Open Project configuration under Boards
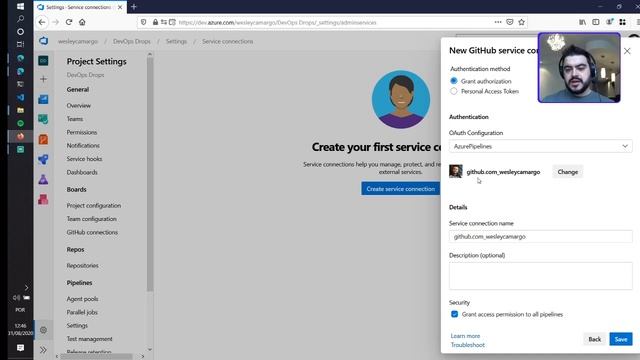Image resolution: width=640 pixels, height=360 pixels. tap(93, 205)
